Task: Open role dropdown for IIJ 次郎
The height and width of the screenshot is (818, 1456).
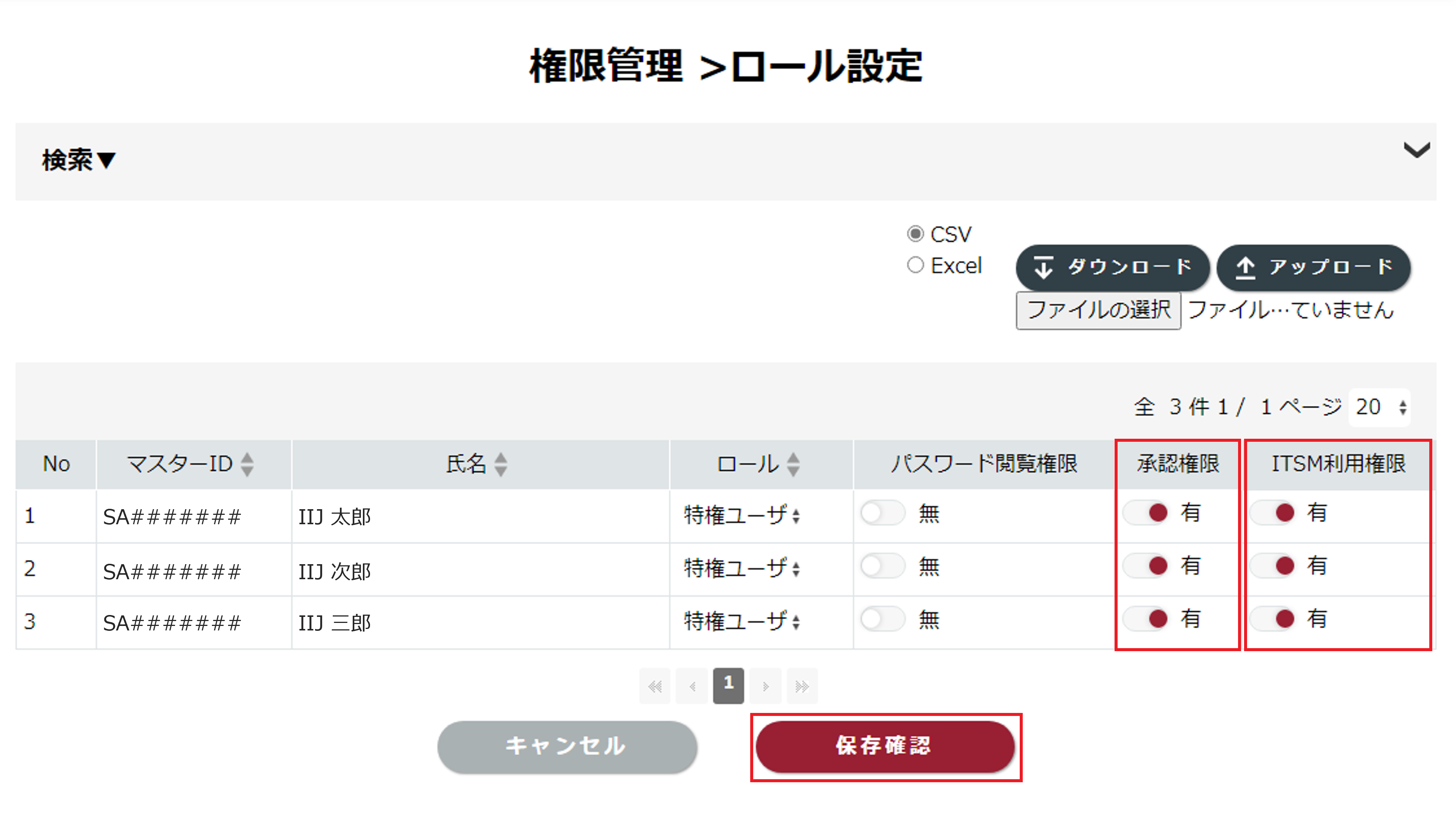Action: pos(742,568)
